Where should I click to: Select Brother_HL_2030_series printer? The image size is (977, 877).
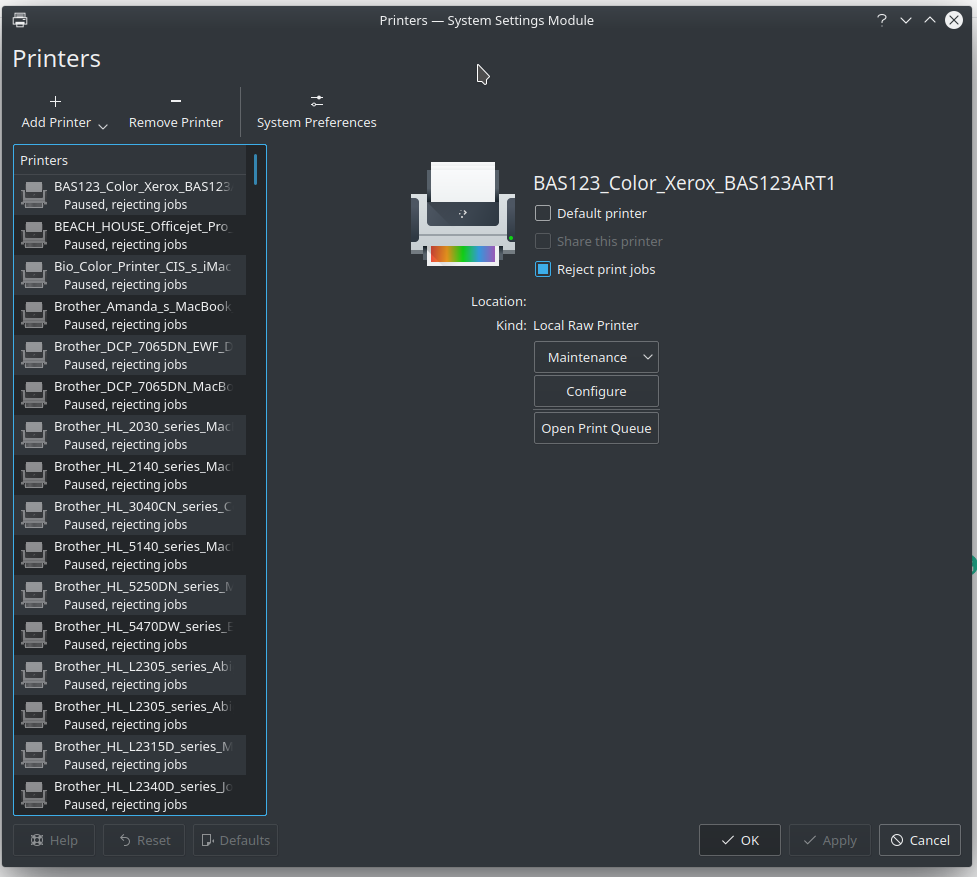coord(130,435)
